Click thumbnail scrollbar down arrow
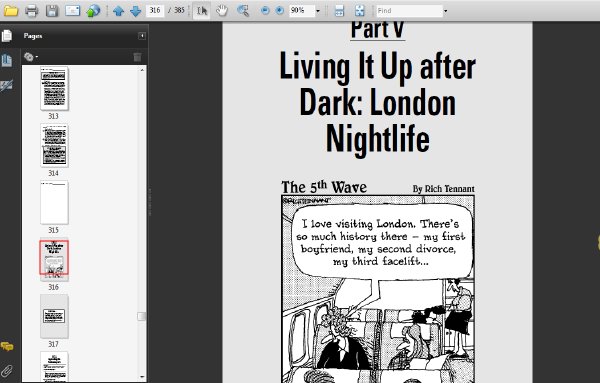 tap(142, 377)
